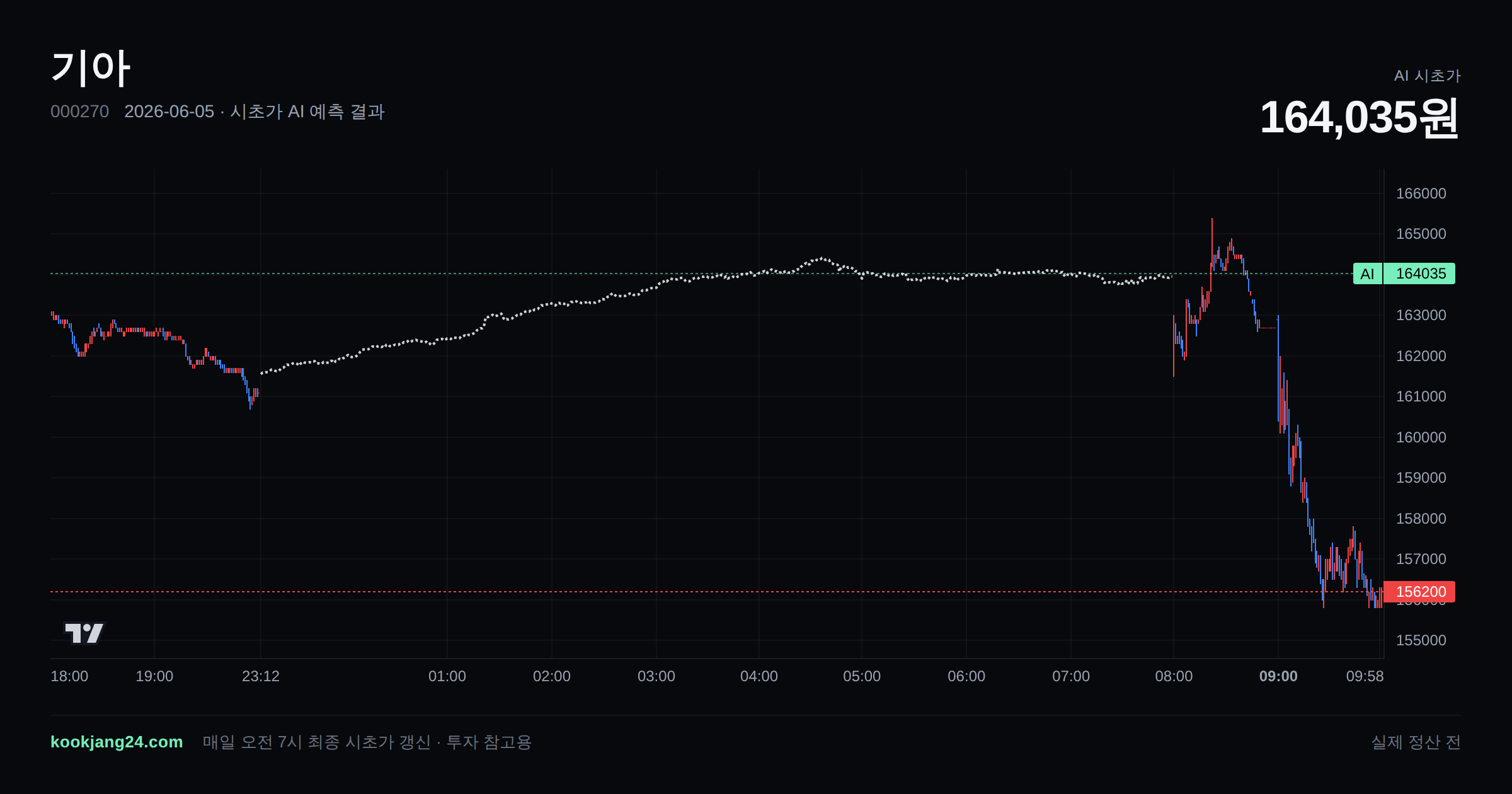Click the TradingView logo icon

84,633
